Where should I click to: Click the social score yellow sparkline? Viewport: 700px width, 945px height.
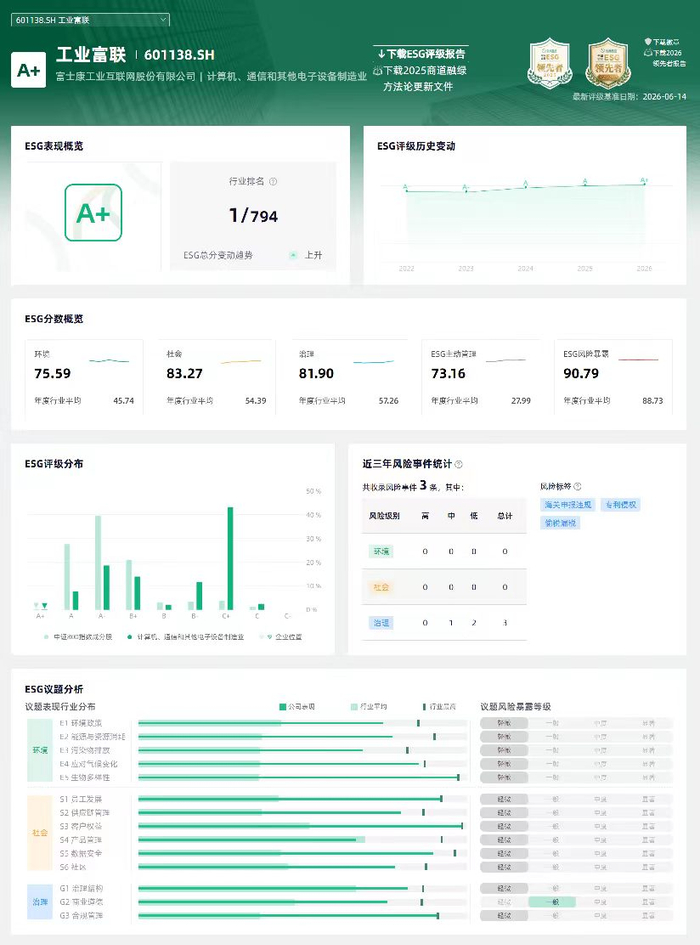(x=241, y=362)
